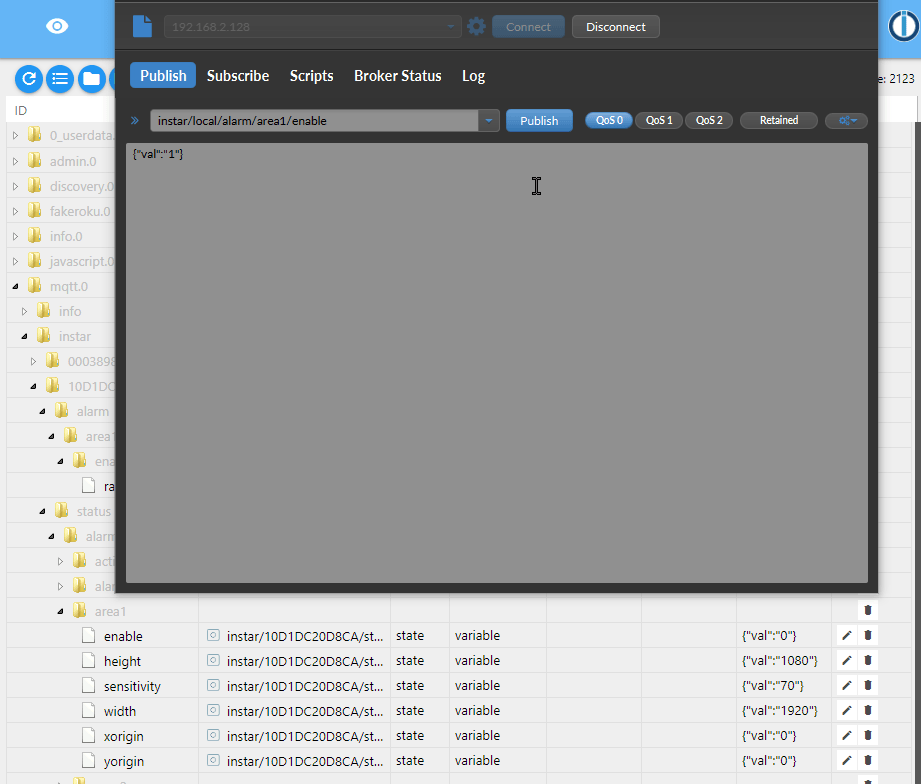Screen dimensions: 921x784
Task: Expand the admin.0 tree folder
Action: click(x=15, y=161)
